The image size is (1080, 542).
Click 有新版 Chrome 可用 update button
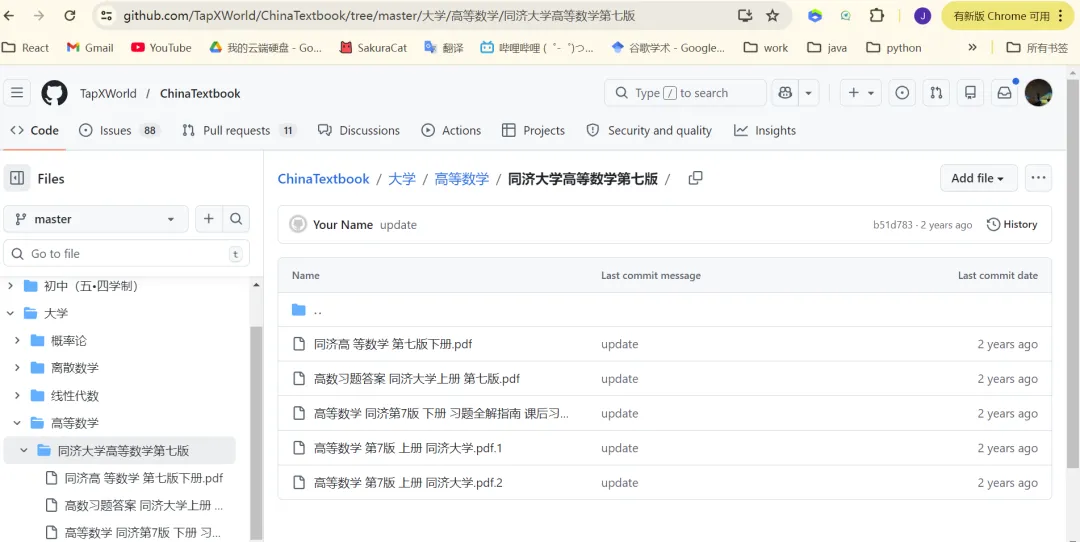(1009, 16)
